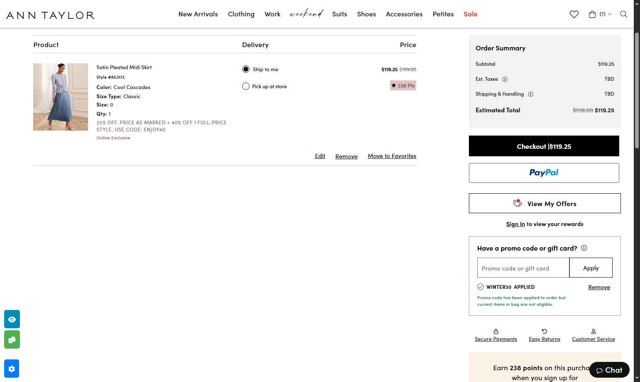Click the Secure Payments lock icon
This screenshot has height=382, width=640.
point(496,331)
